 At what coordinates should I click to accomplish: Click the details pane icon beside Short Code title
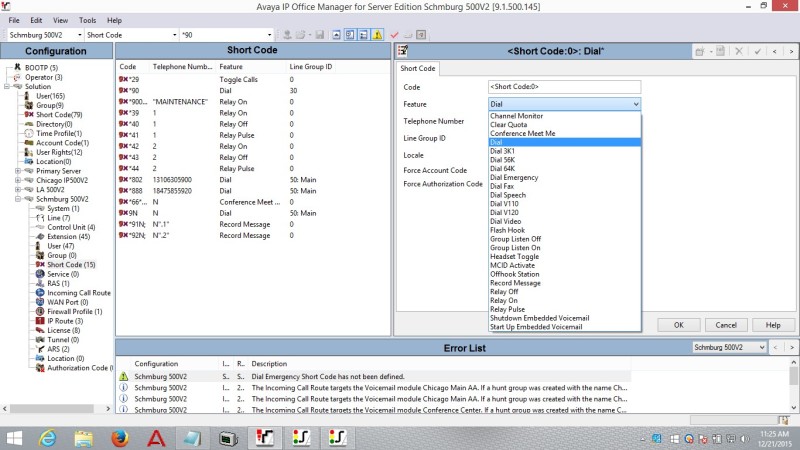[x=403, y=51]
